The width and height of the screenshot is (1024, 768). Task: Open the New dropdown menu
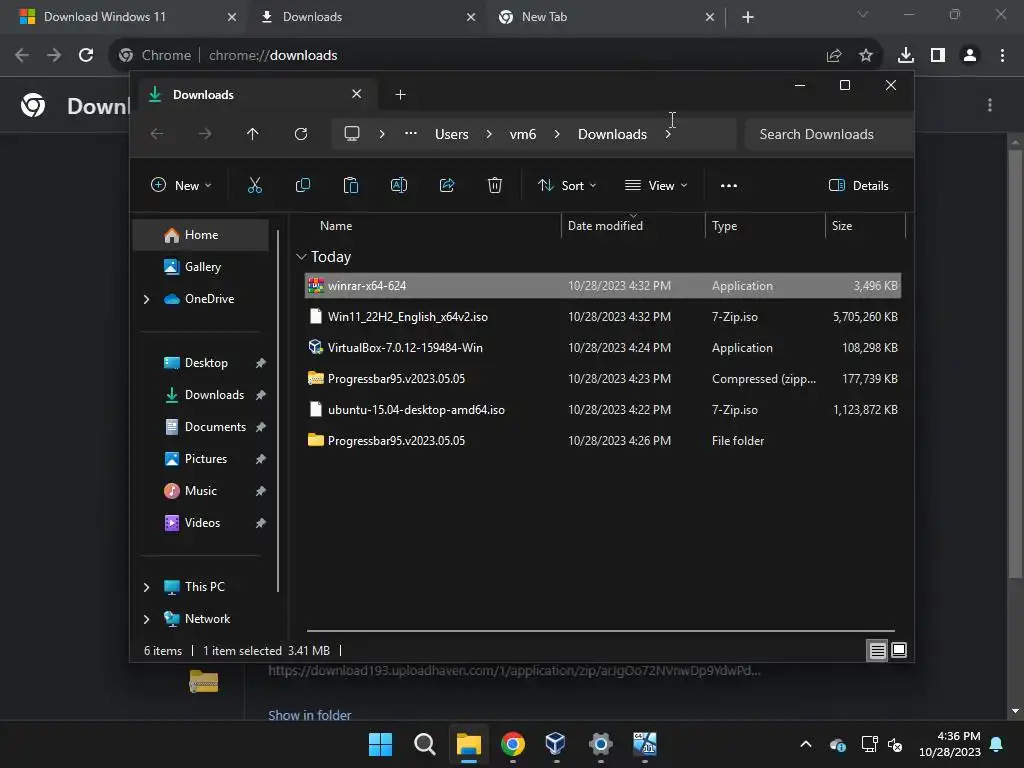[x=181, y=185]
